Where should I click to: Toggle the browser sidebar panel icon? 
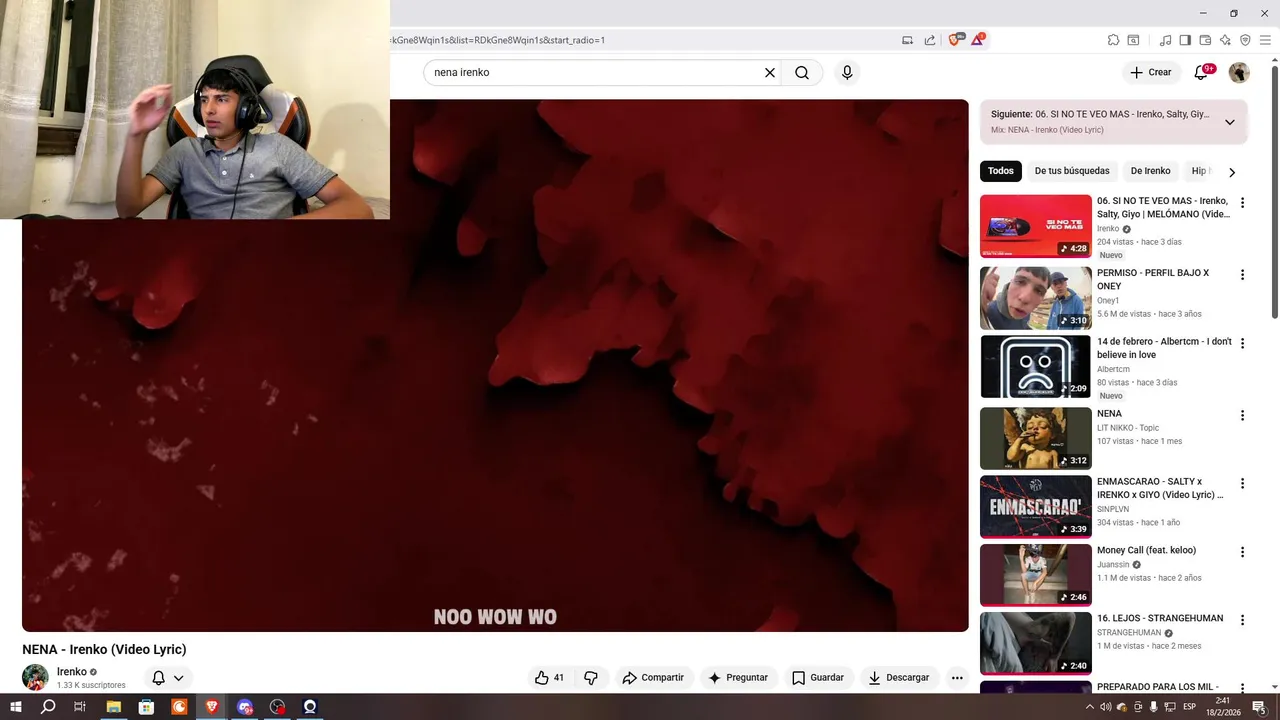1185,40
